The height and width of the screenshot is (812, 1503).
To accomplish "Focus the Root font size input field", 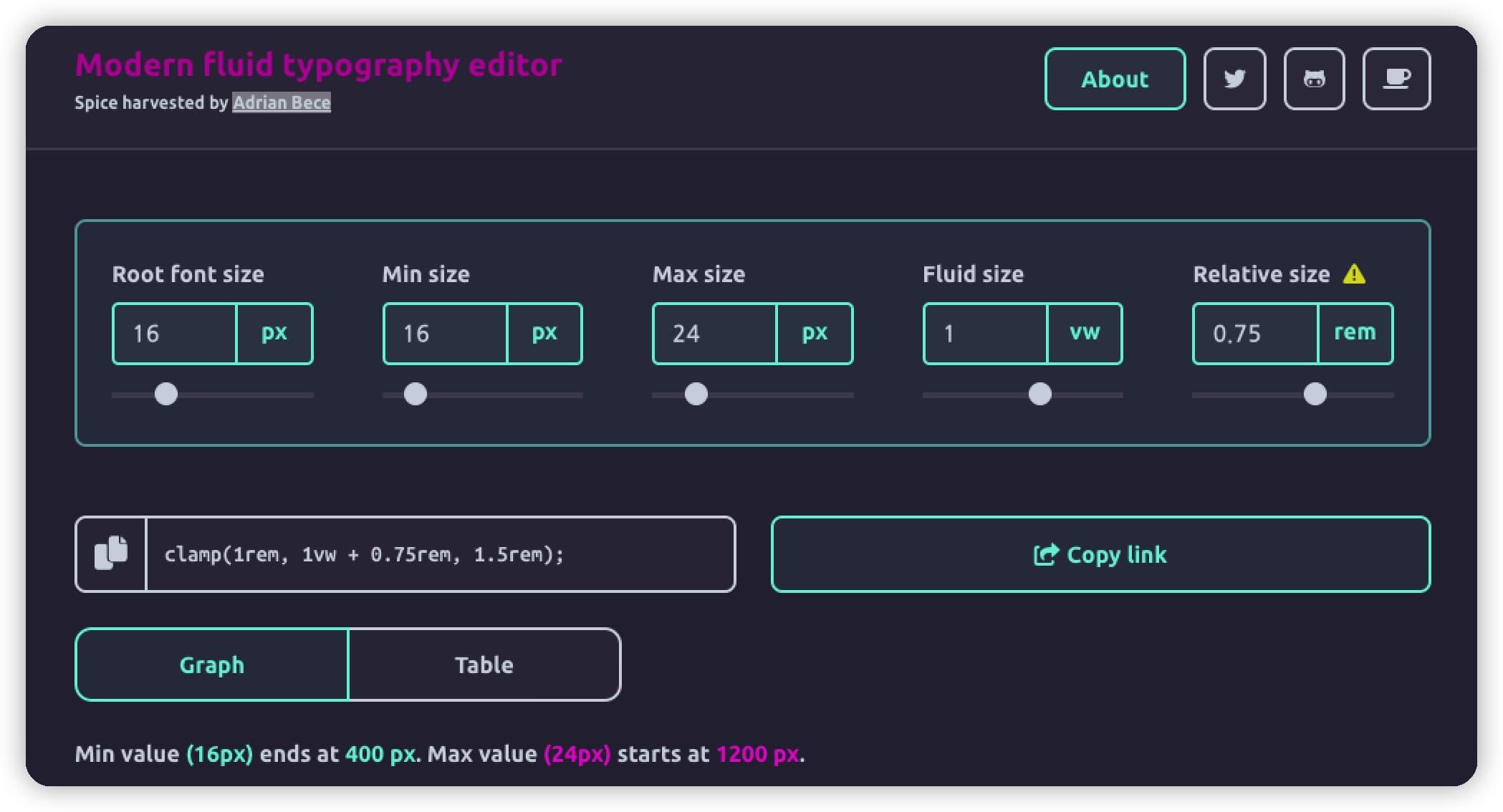I will click(175, 334).
